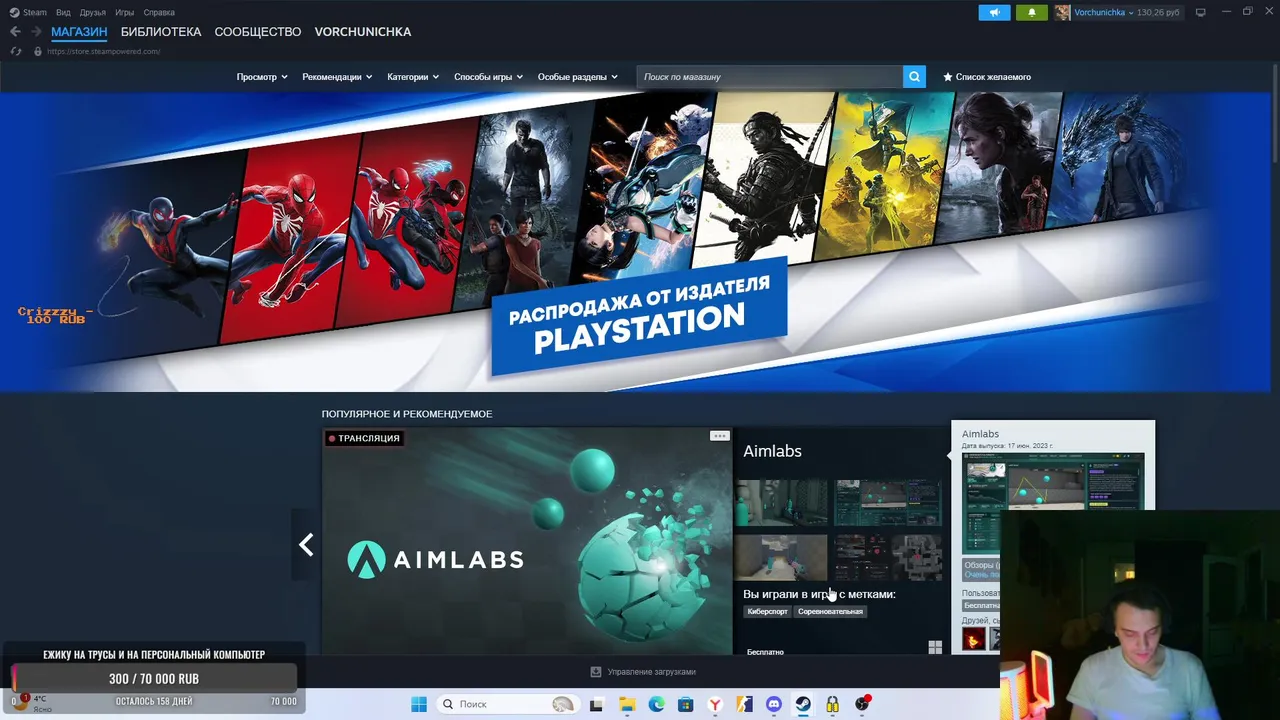
Task: Open the Игры menu
Action: click(x=125, y=12)
